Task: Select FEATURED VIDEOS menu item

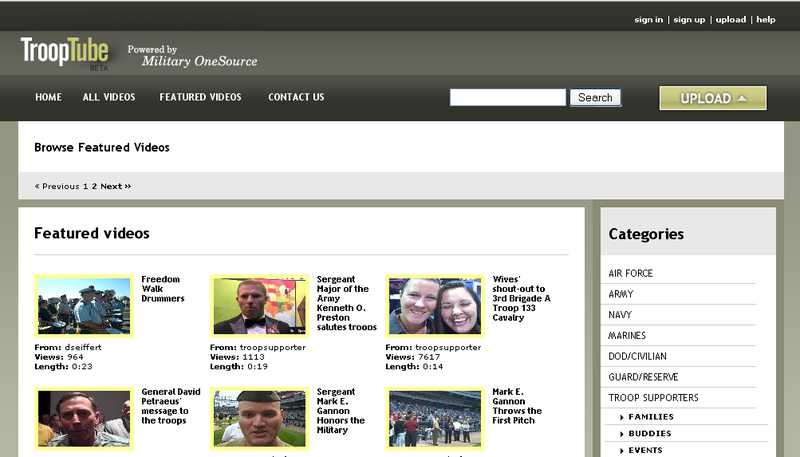Action: 201,97
